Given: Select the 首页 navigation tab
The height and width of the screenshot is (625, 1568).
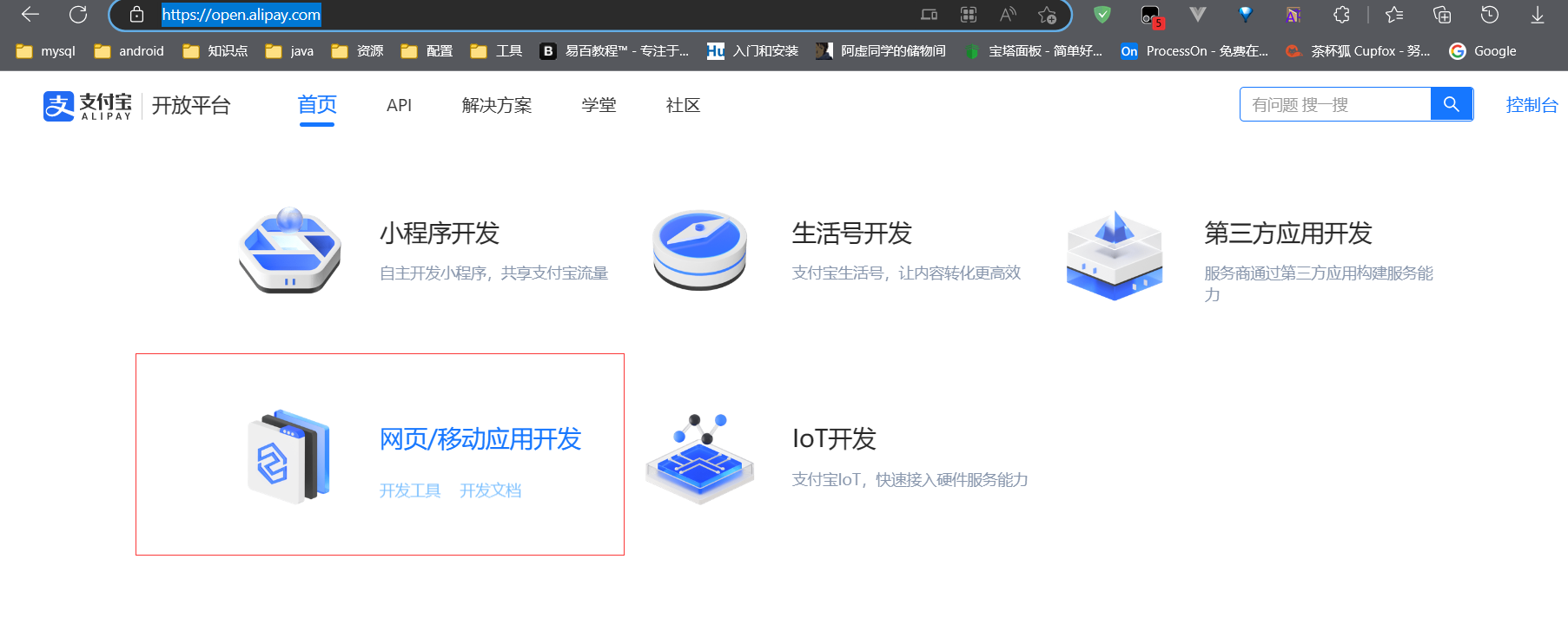Looking at the screenshot, I should (x=317, y=105).
